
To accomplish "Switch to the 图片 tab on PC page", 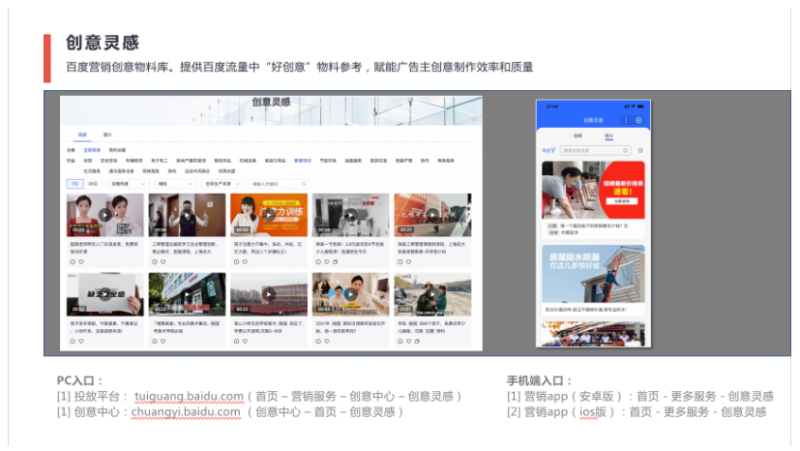I will [107, 133].
